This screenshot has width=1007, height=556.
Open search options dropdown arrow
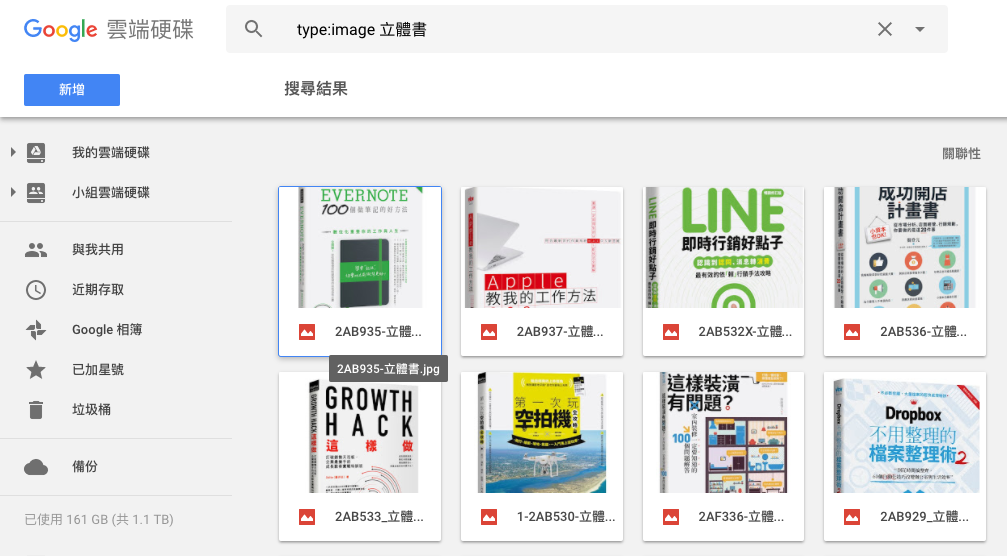click(x=920, y=30)
